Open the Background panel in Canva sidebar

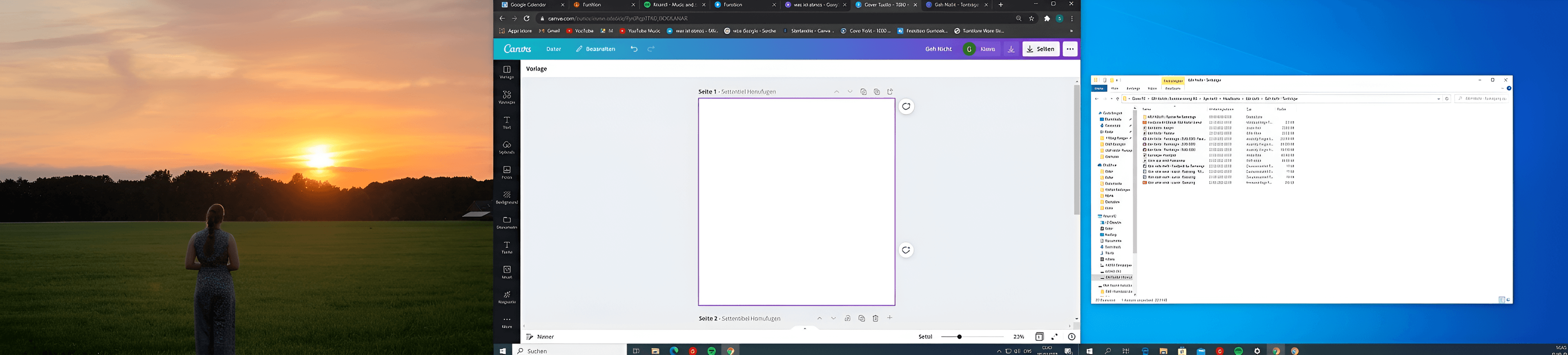point(506,197)
